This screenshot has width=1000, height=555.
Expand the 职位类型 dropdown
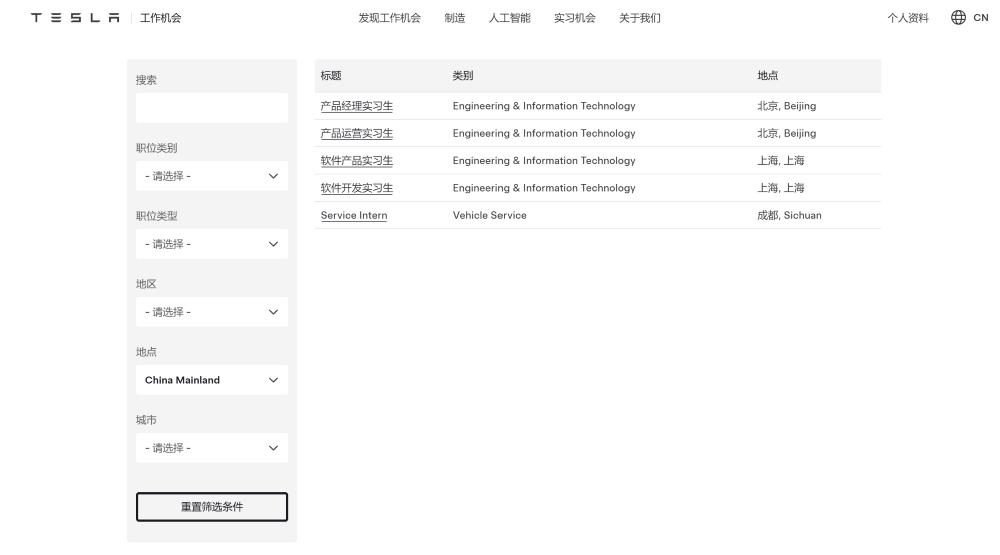pyautogui.click(x=212, y=244)
